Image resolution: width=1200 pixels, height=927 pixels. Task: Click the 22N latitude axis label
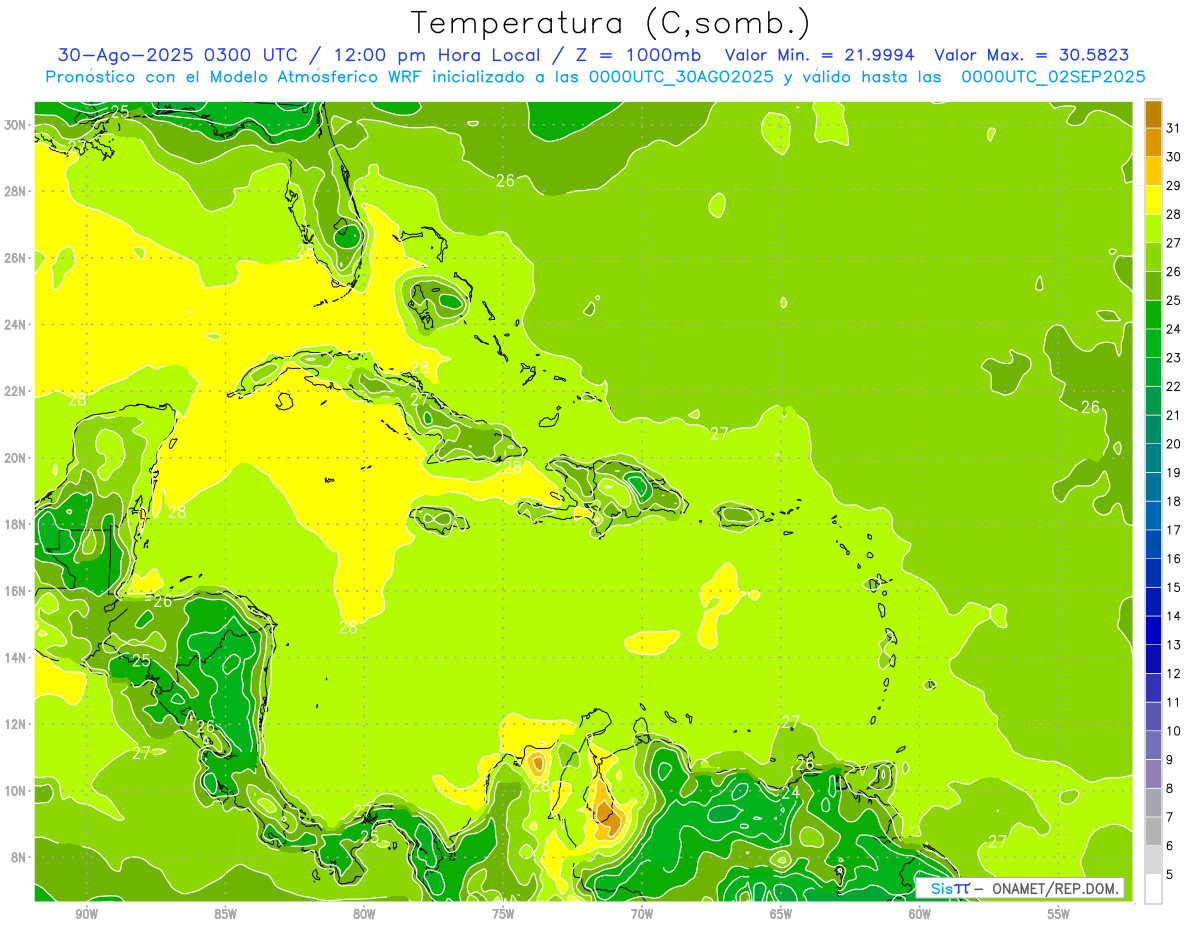(x=16, y=391)
